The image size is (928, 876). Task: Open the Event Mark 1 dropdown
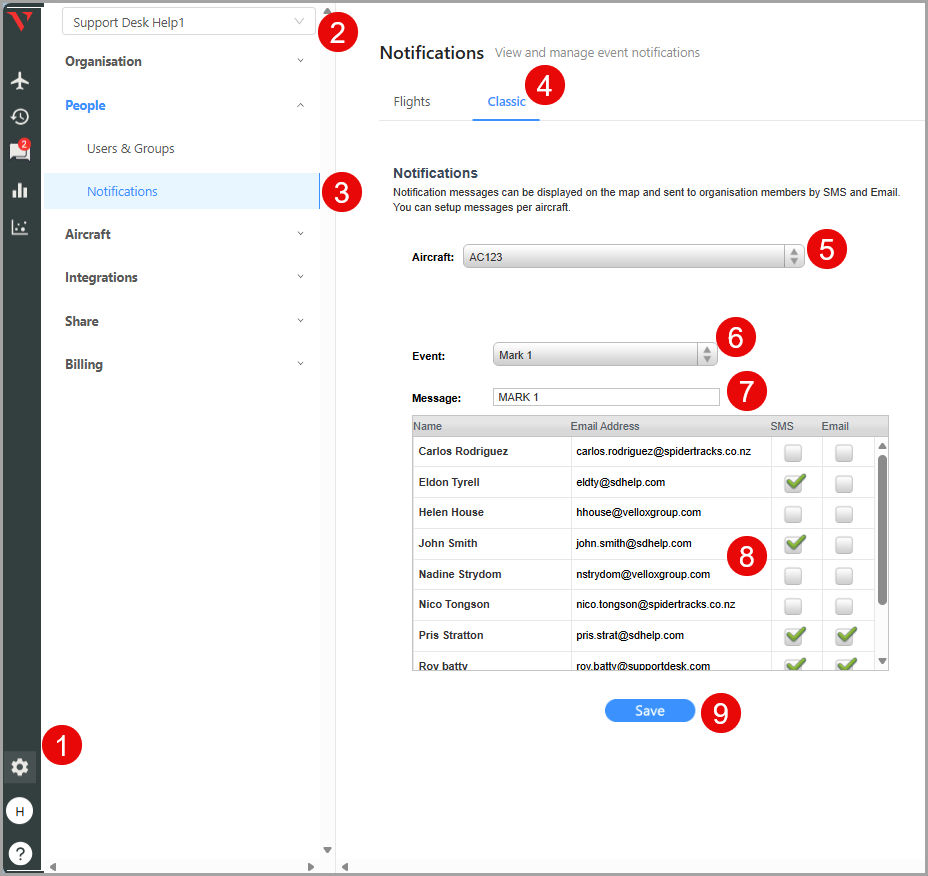click(604, 355)
